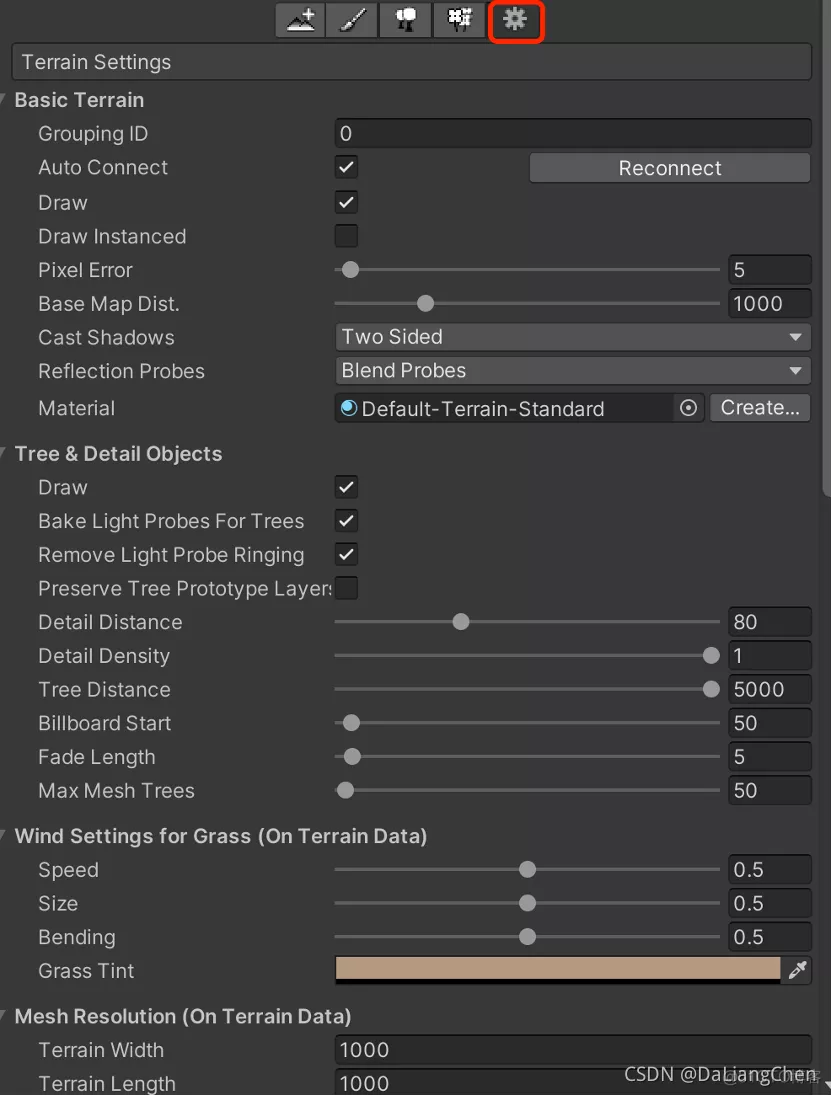
Task: Click the Base Map Dist. slider handle
Action: coord(425,303)
